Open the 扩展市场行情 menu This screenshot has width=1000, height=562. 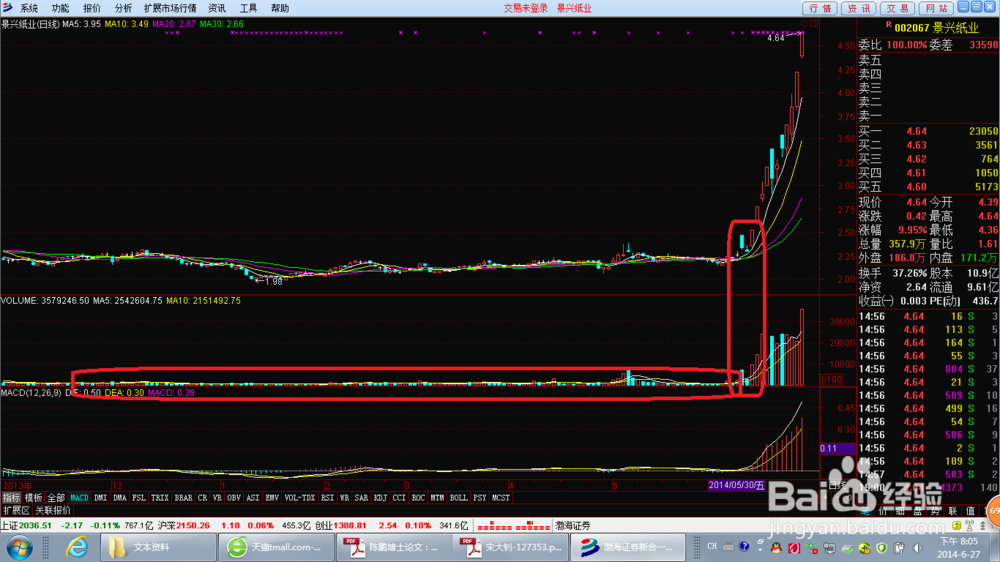(170, 8)
